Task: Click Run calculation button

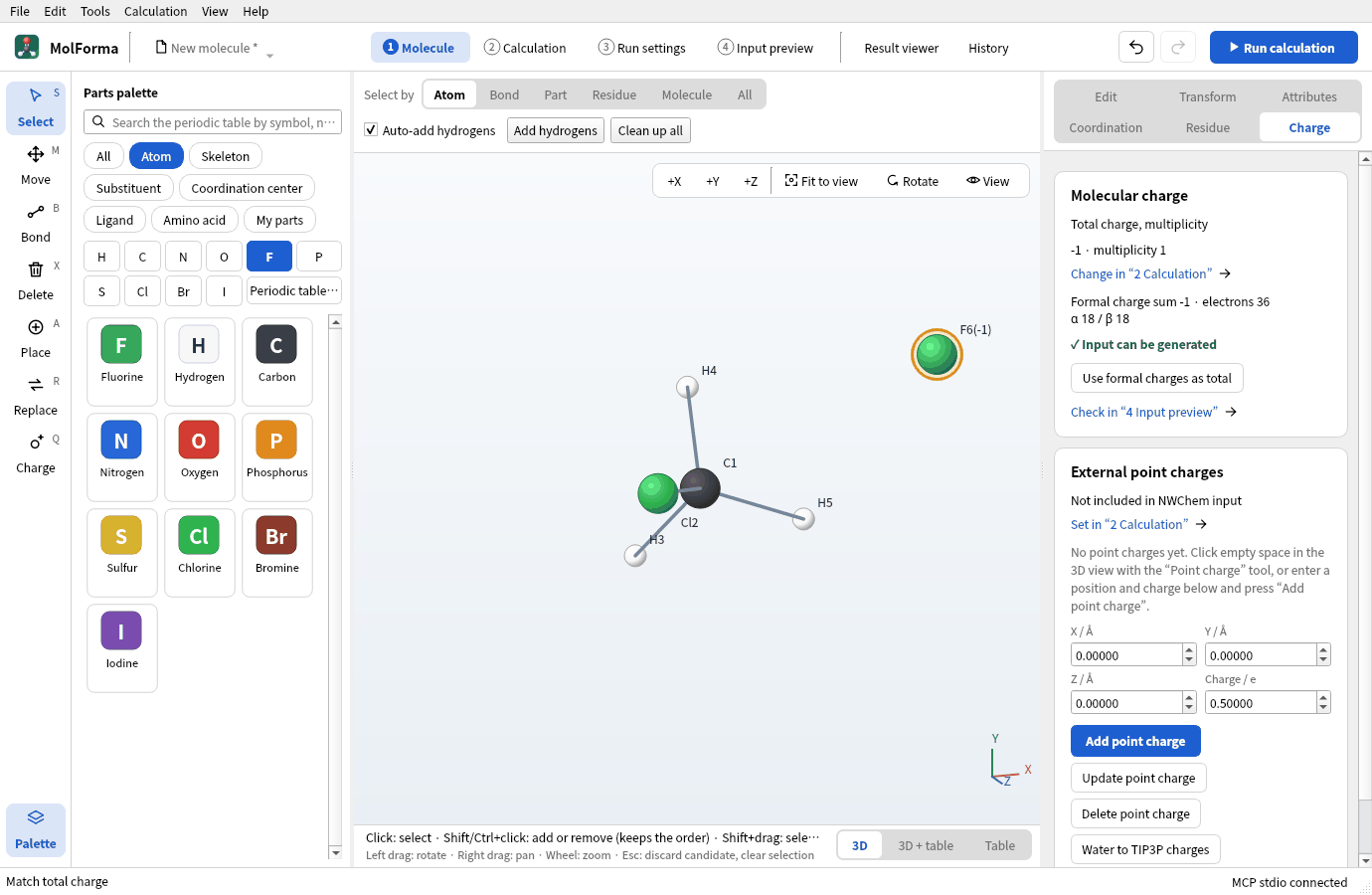Action: coord(1284,47)
